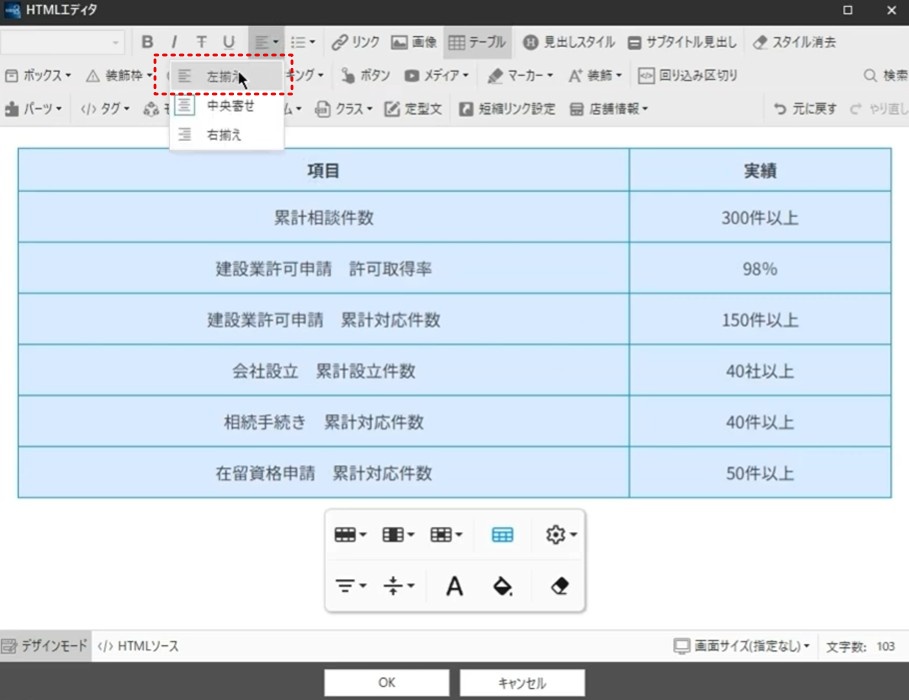The width and height of the screenshot is (909, 700).
Task: Toggle underline formatting with the U icon
Action: coord(228,42)
